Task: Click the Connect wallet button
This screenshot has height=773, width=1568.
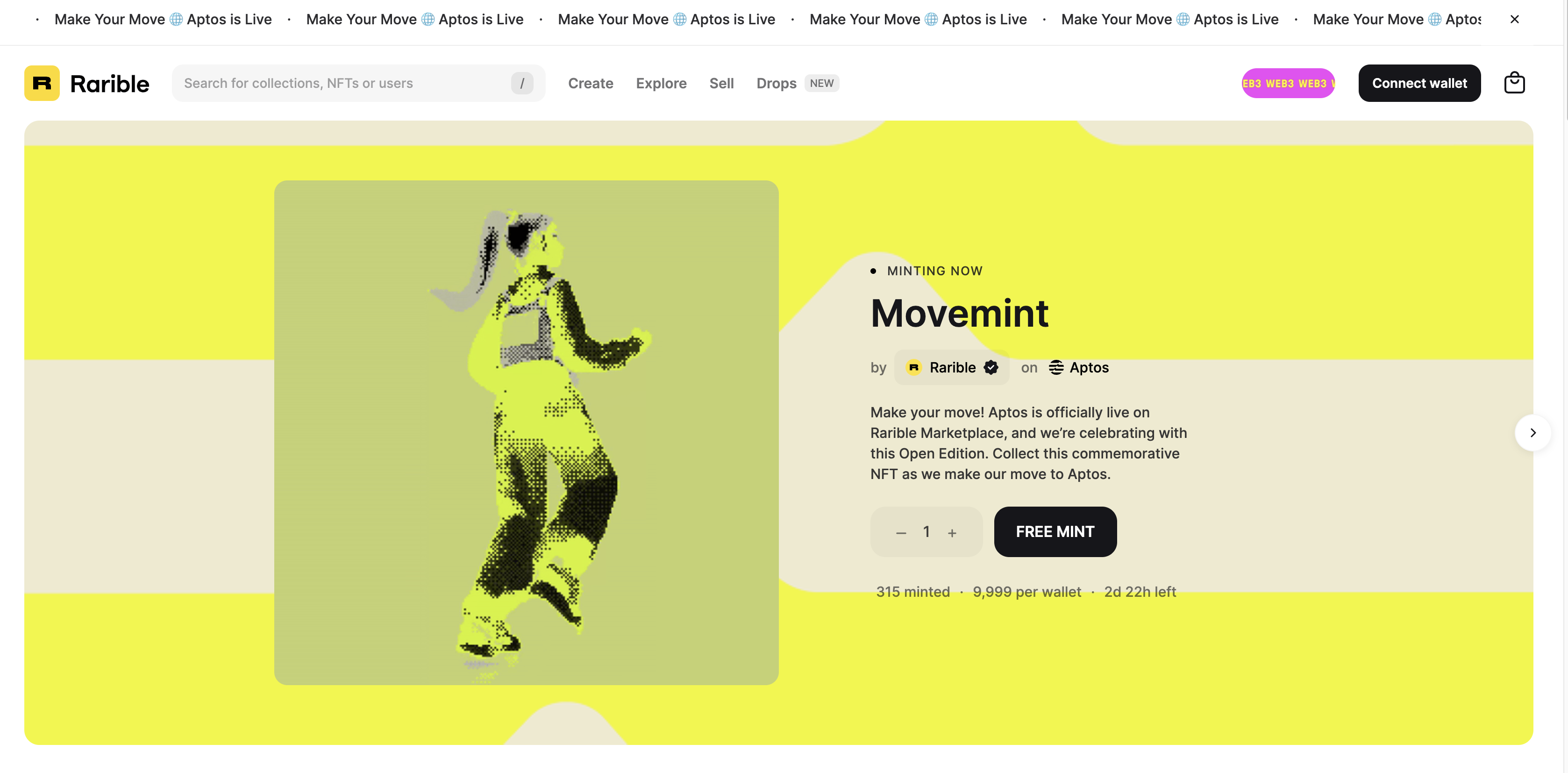Action: click(x=1419, y=83)
